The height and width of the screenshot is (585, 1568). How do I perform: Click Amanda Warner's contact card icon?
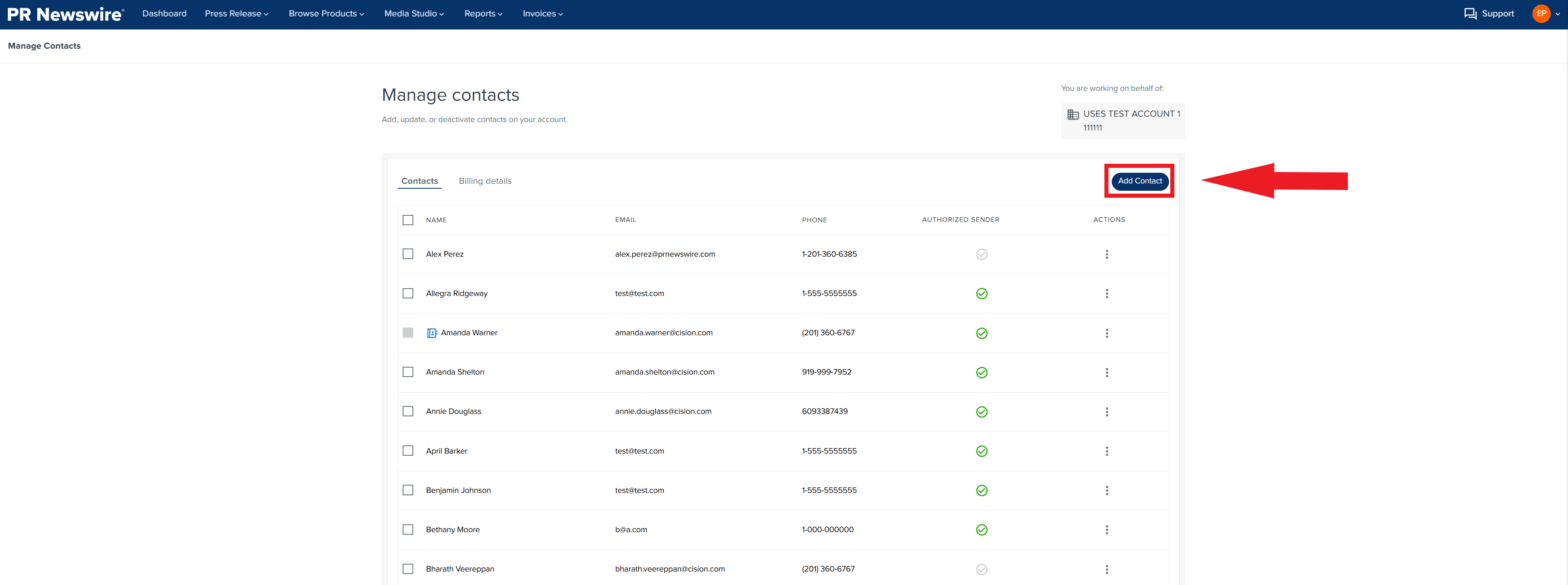coord(432,333)
